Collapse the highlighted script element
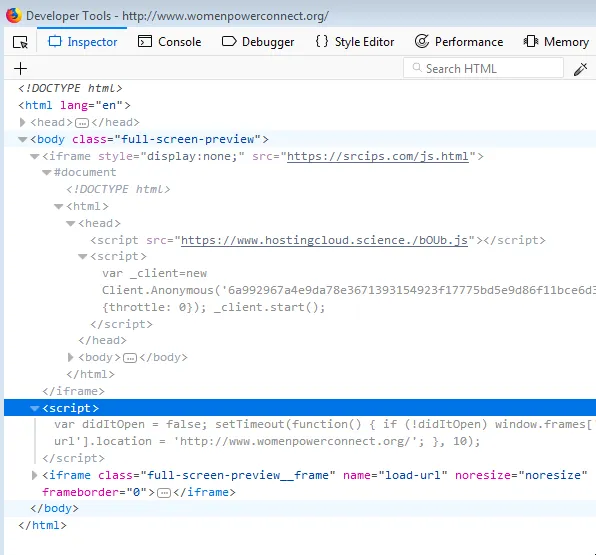 click(35, 408)
